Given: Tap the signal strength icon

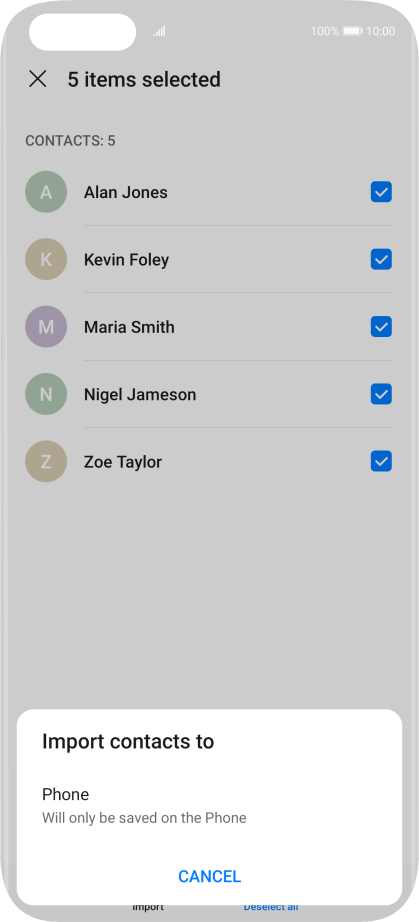Looking at the screenshot, I should coord(159,31).
